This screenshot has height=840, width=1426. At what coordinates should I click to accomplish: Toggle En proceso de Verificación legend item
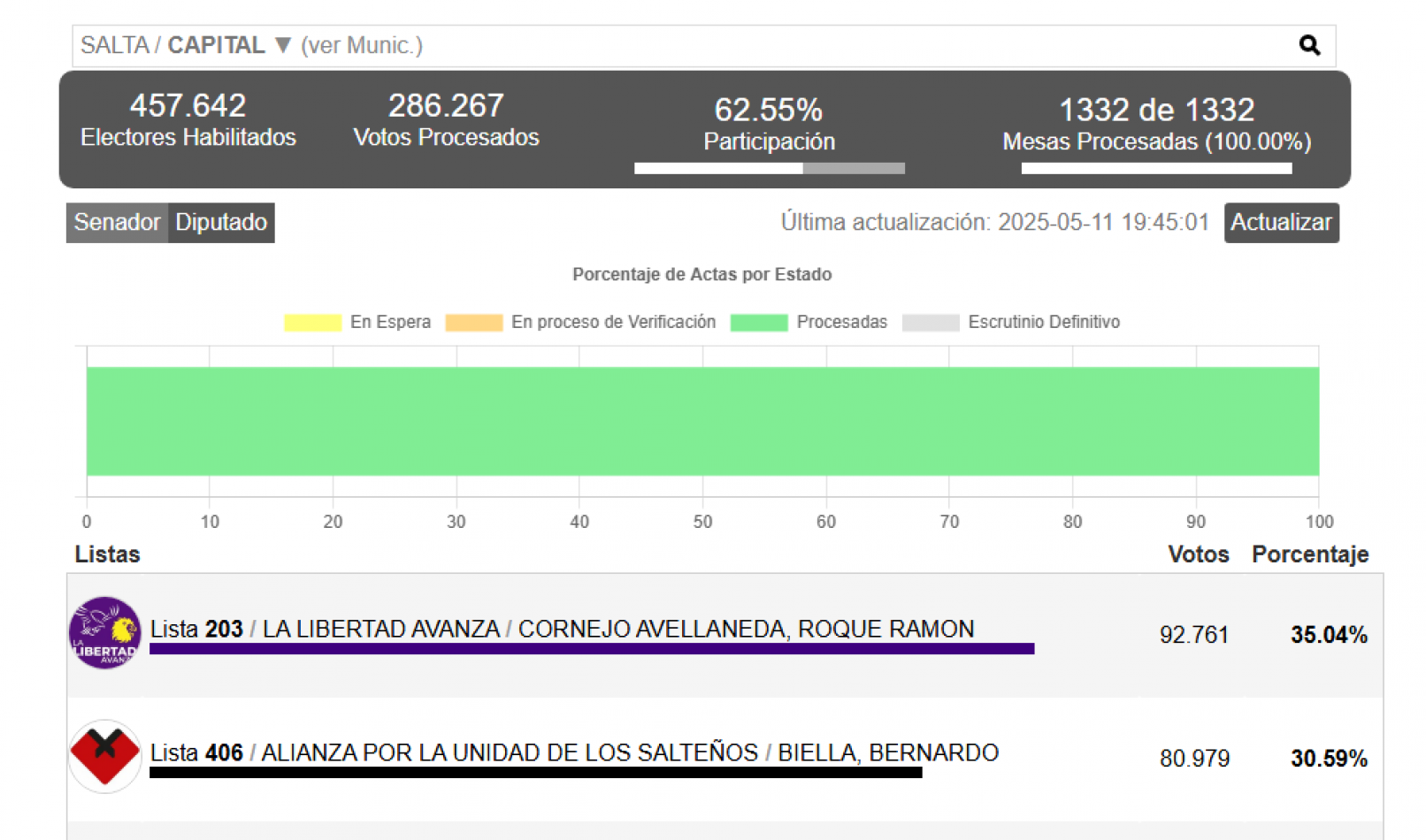click(x=580, y=322)
